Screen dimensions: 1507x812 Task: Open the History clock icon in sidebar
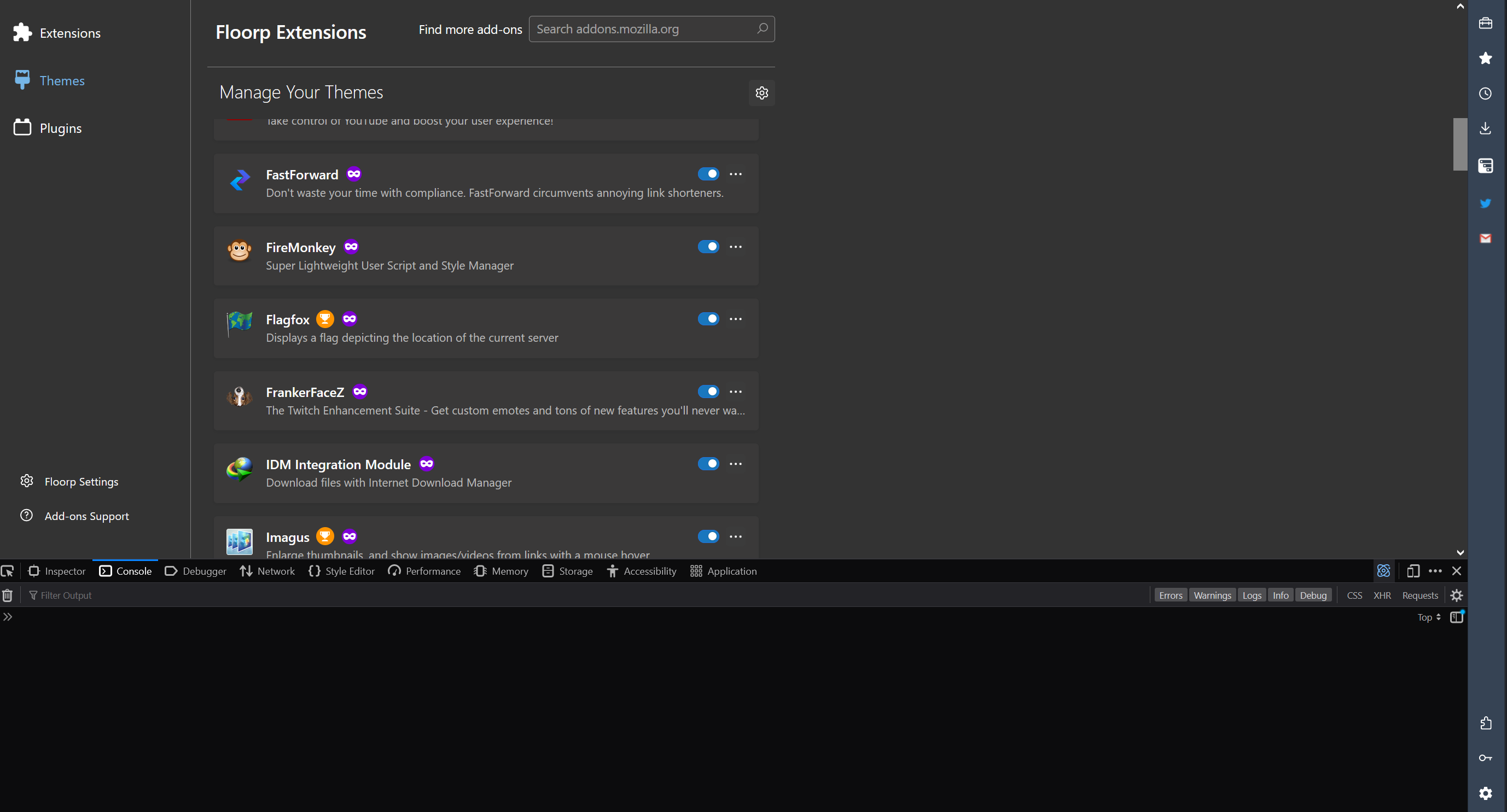1485,94
